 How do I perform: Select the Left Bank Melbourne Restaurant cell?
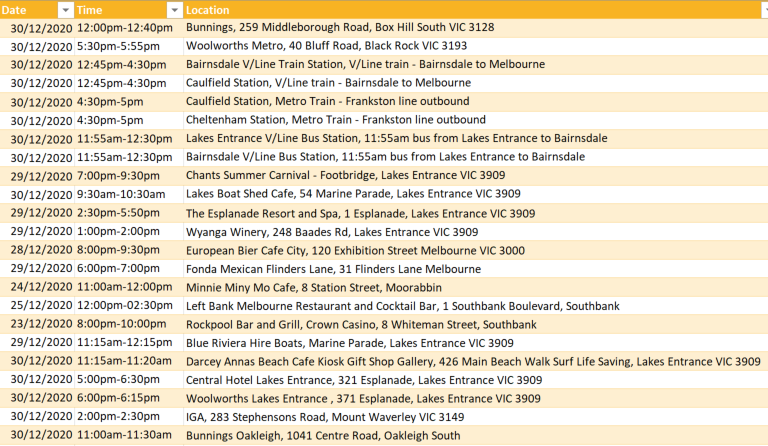pos(476,306)
